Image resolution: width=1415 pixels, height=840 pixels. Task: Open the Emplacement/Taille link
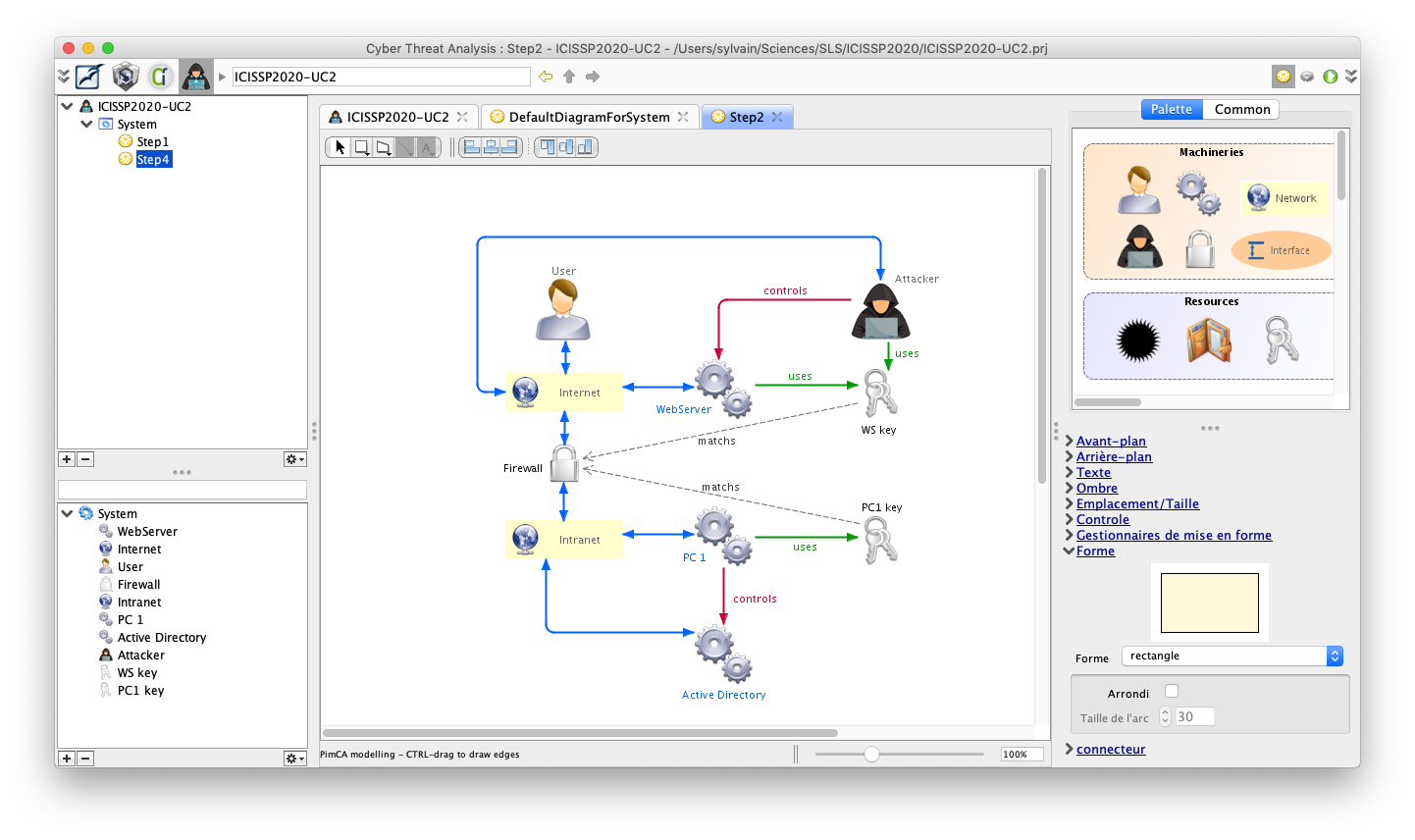pos(1137,503)
